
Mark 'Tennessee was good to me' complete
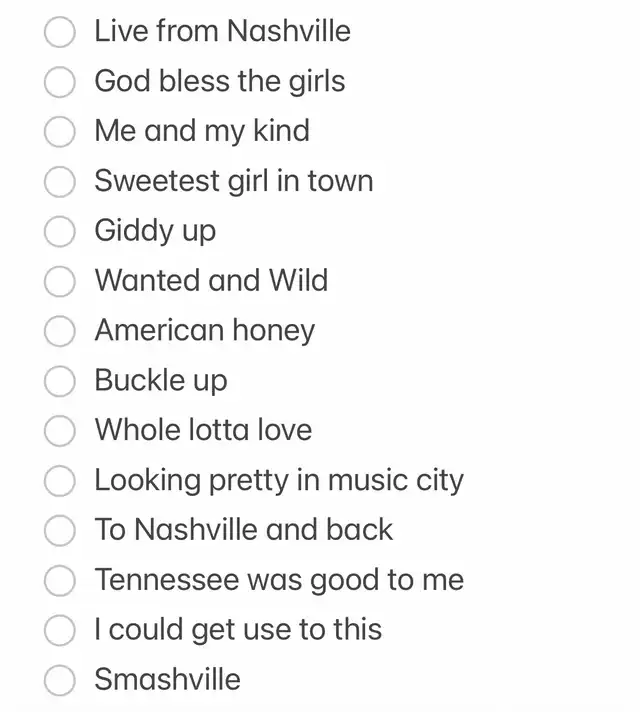(60, 581)
